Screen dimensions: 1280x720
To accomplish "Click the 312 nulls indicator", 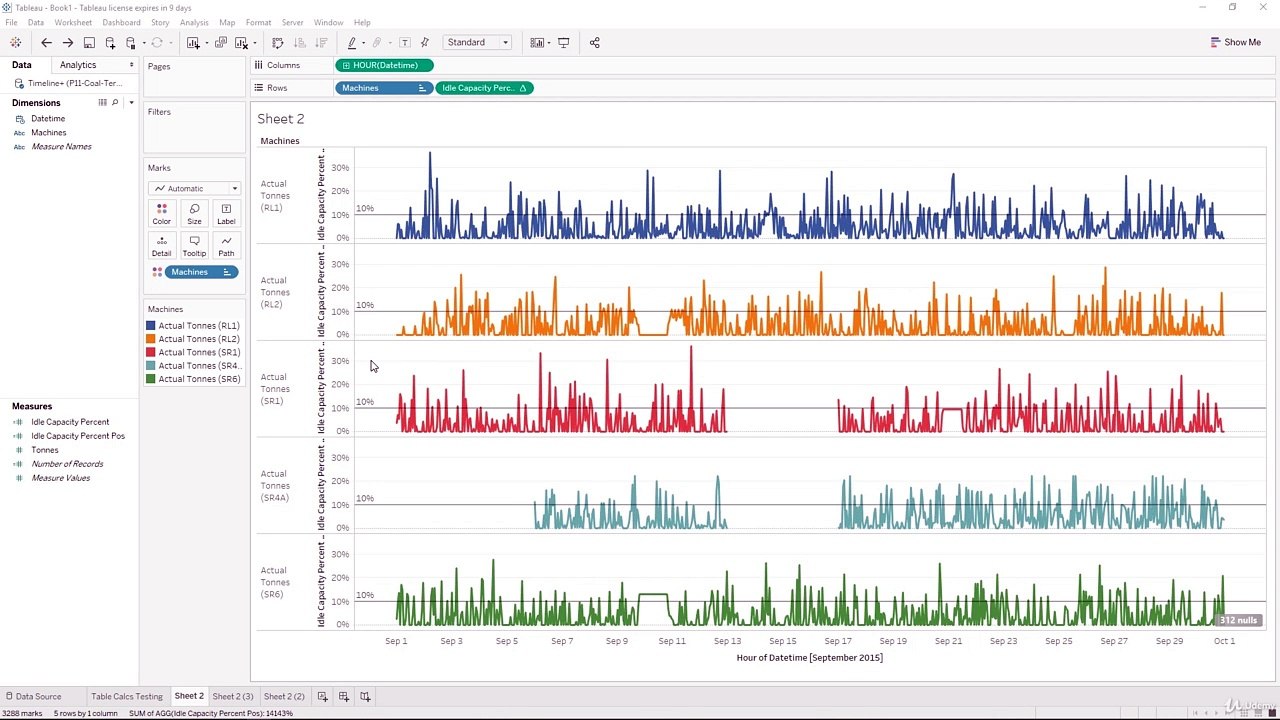I will [1238, 621].
